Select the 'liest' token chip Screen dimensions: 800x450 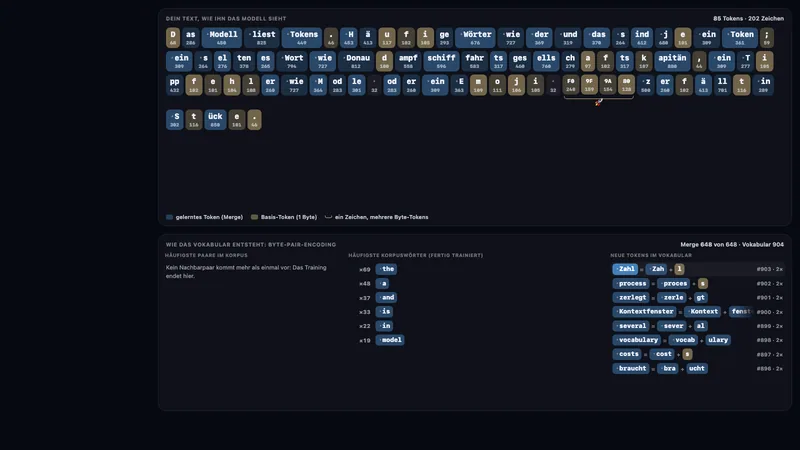tap(262, 37)
